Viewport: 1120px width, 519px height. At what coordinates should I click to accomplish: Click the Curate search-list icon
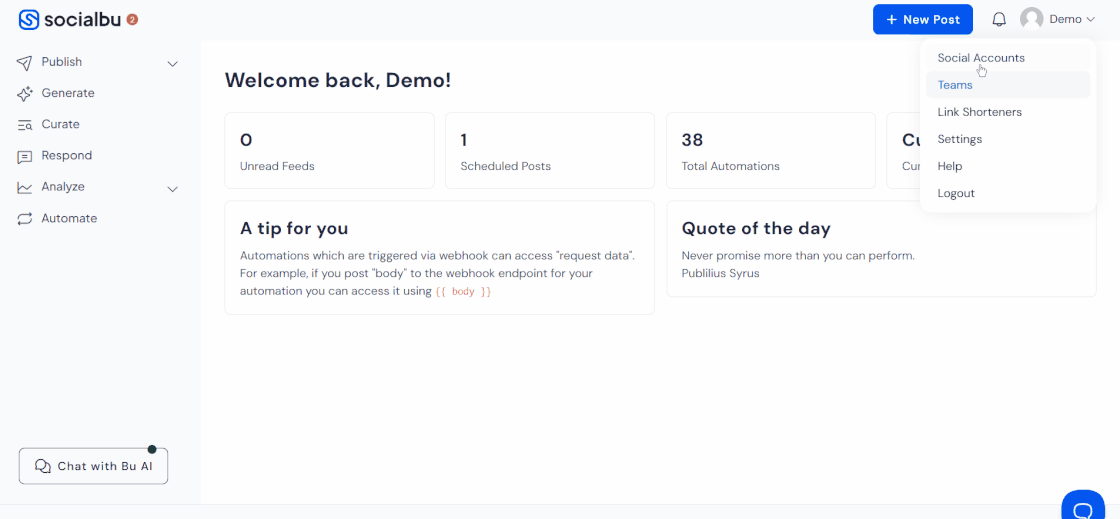tap(25, 125)
